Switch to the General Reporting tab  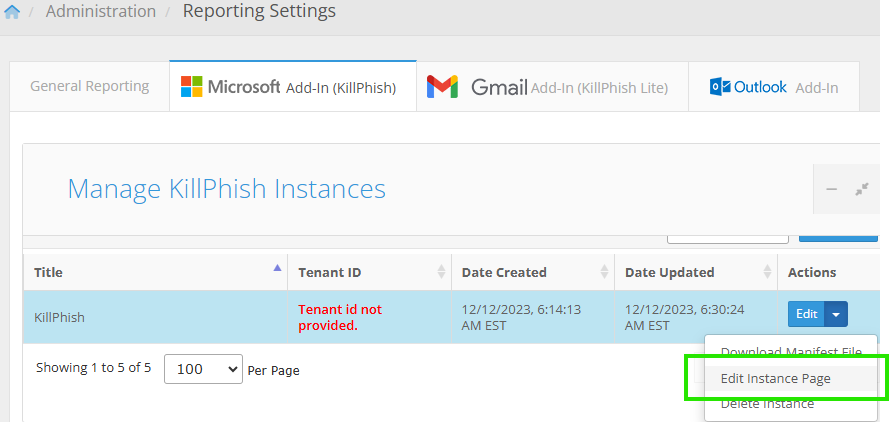[90, 86]
